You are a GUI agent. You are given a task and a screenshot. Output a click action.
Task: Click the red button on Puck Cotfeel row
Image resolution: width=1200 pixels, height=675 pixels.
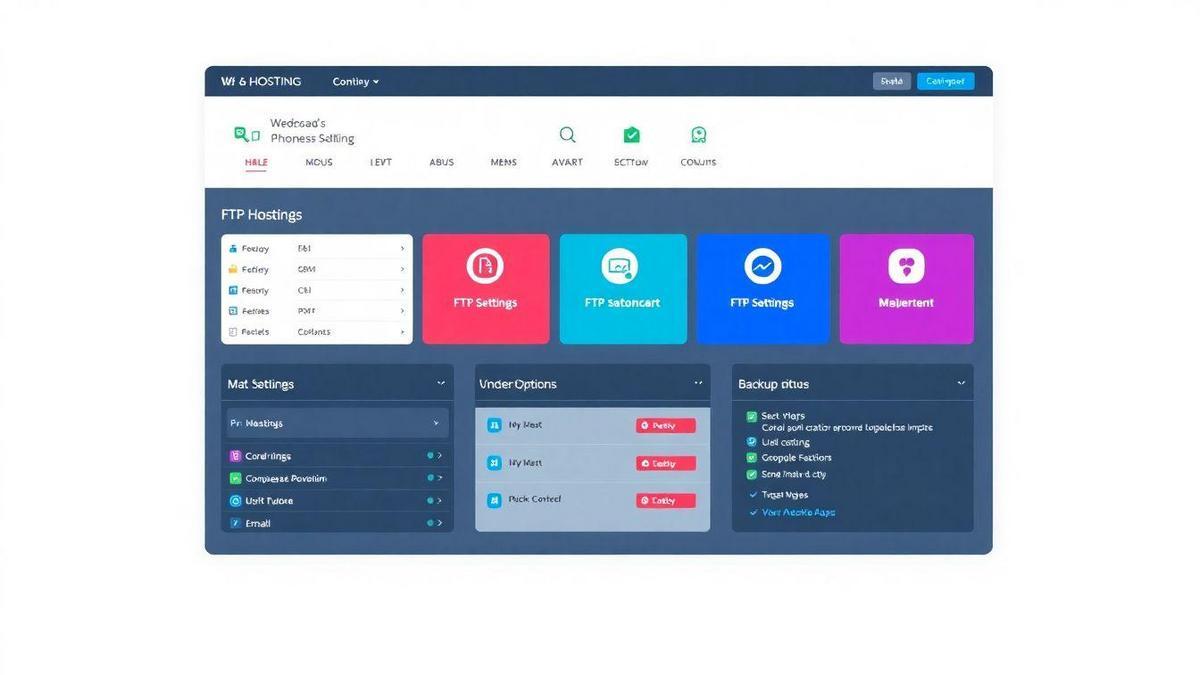[666, 501]
